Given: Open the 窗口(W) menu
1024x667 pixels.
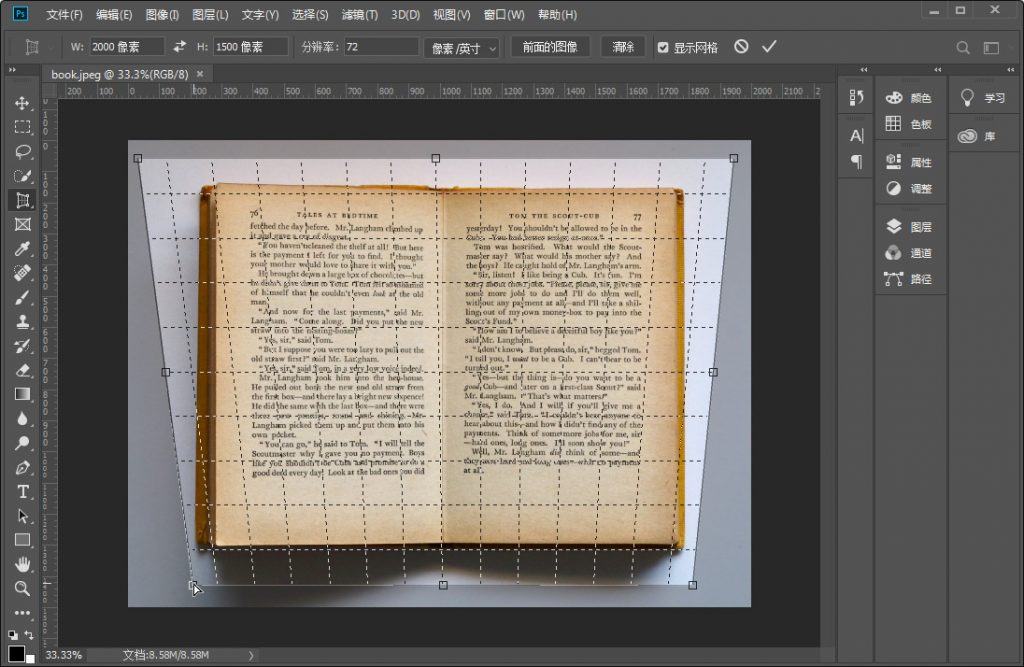Looking at the screenshot, I should click(x=504, y=14).
